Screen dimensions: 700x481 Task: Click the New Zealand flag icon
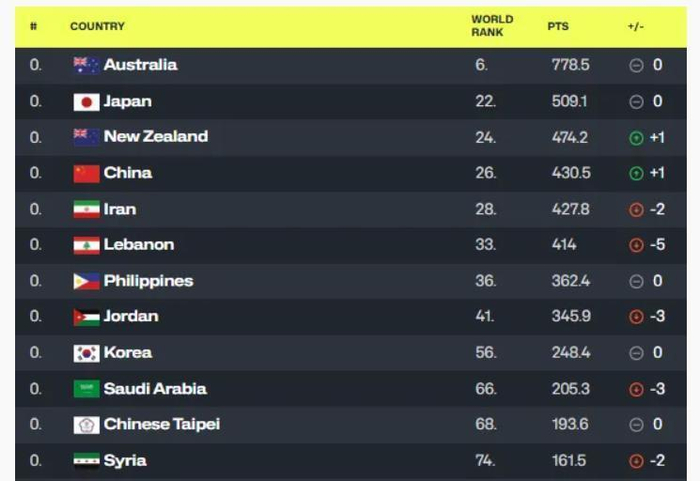click(86, 137)
